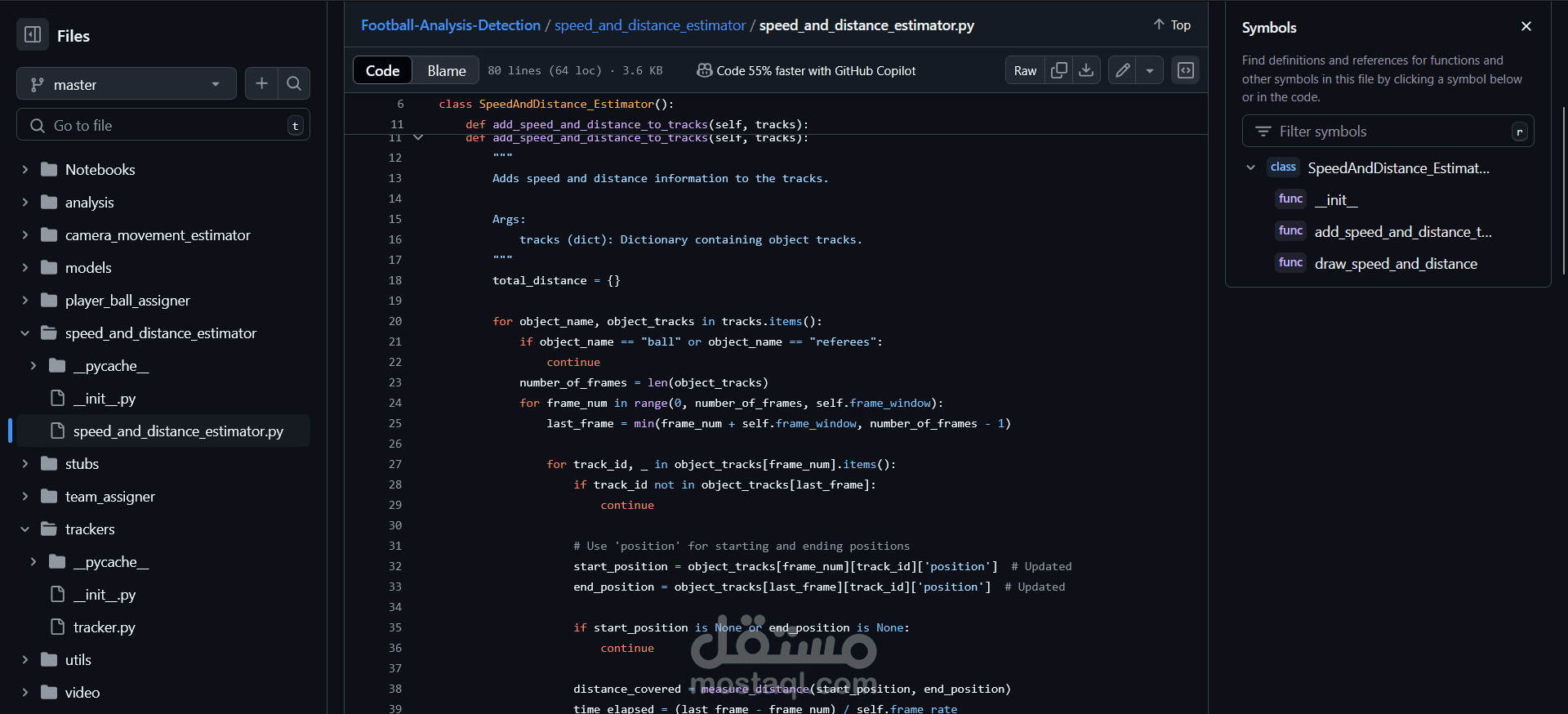Click total_distance variable on line 18

(x=539, y=280)
